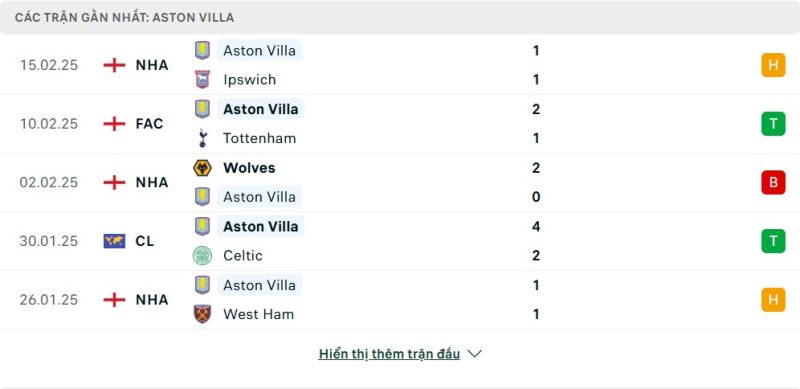Click the Ipswich club crest

coord(203,80)
